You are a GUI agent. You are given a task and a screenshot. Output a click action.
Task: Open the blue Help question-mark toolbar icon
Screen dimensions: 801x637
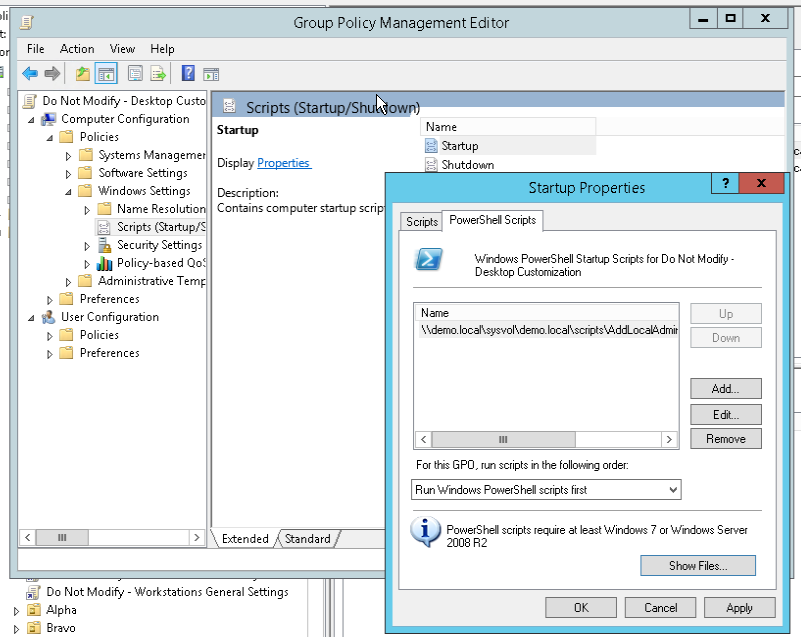(188, 74)
